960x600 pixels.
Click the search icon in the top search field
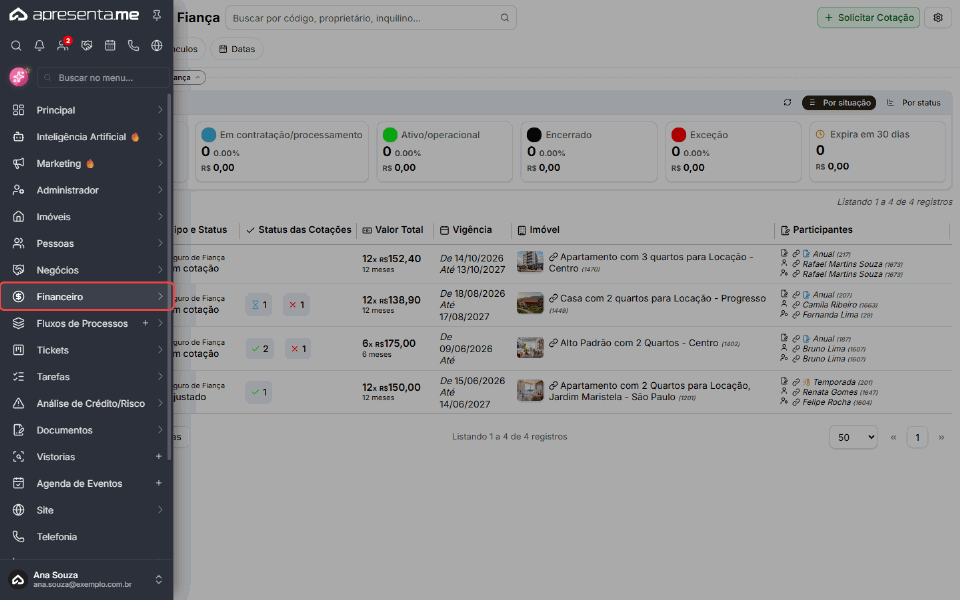(x=504, y=18)
